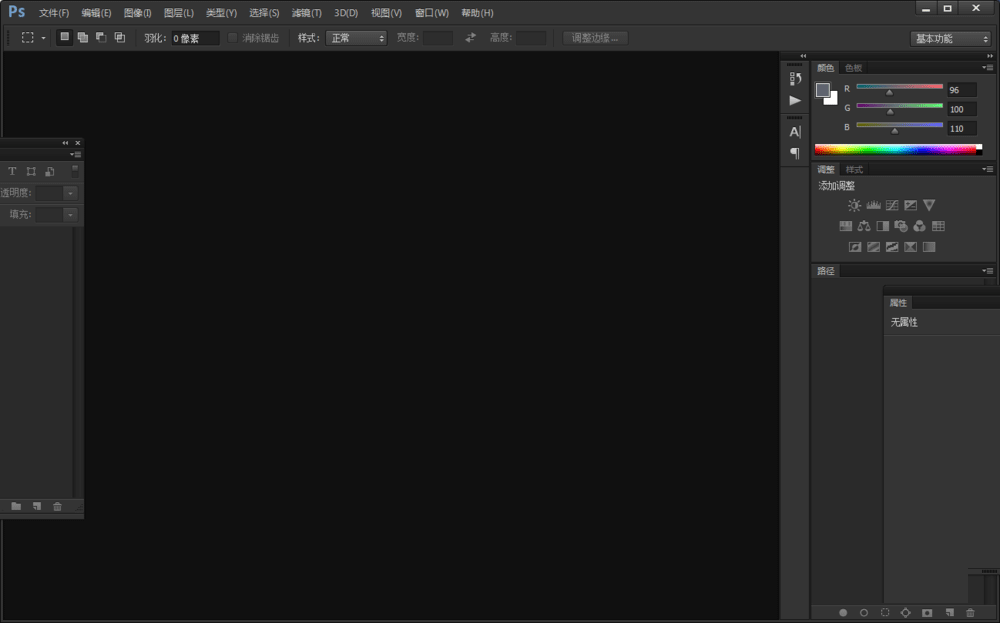
Task: Open the Actions panel play icon
Action: (795, 100)
